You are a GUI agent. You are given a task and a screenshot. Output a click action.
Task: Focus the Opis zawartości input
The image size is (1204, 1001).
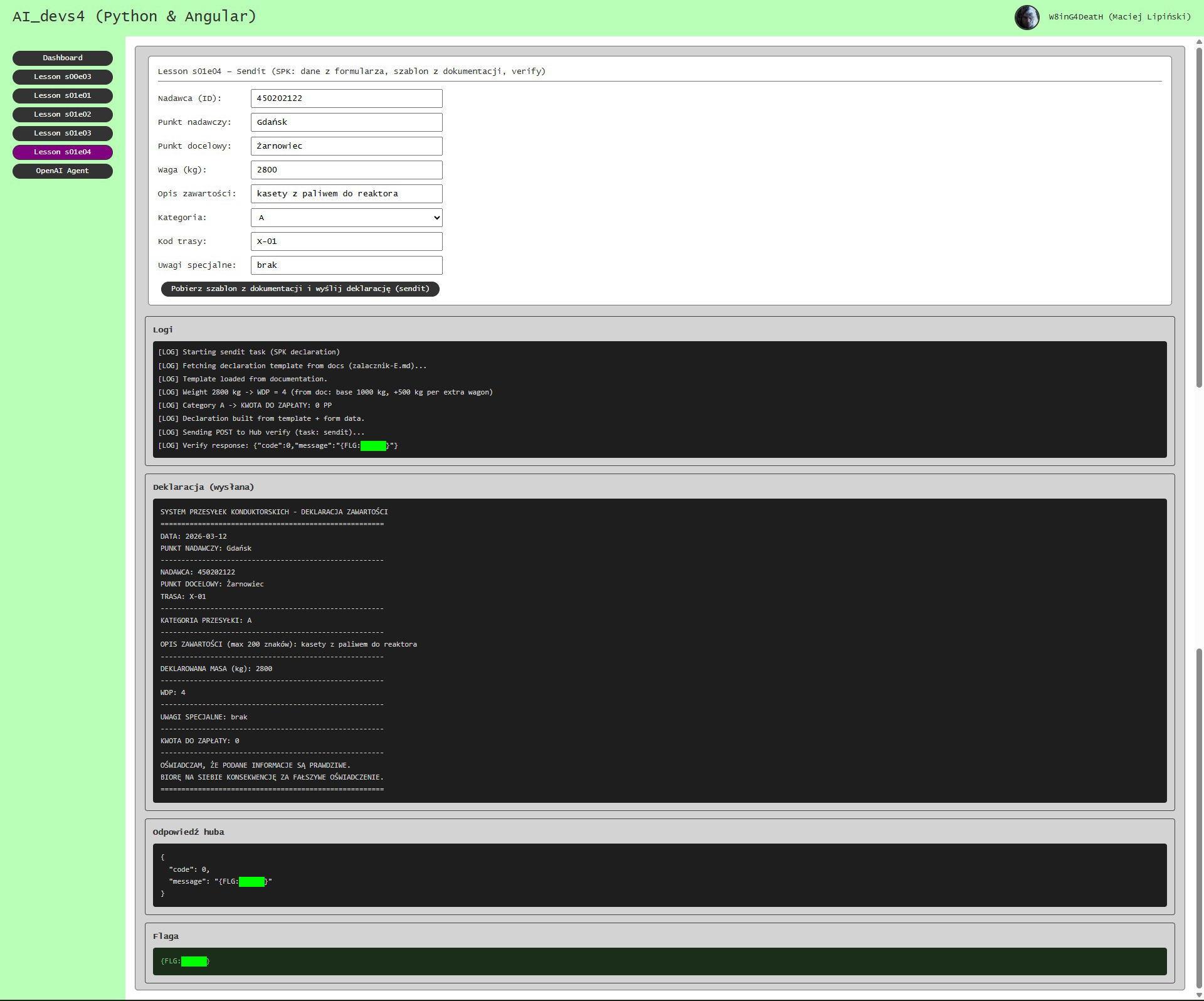(346, 194)
